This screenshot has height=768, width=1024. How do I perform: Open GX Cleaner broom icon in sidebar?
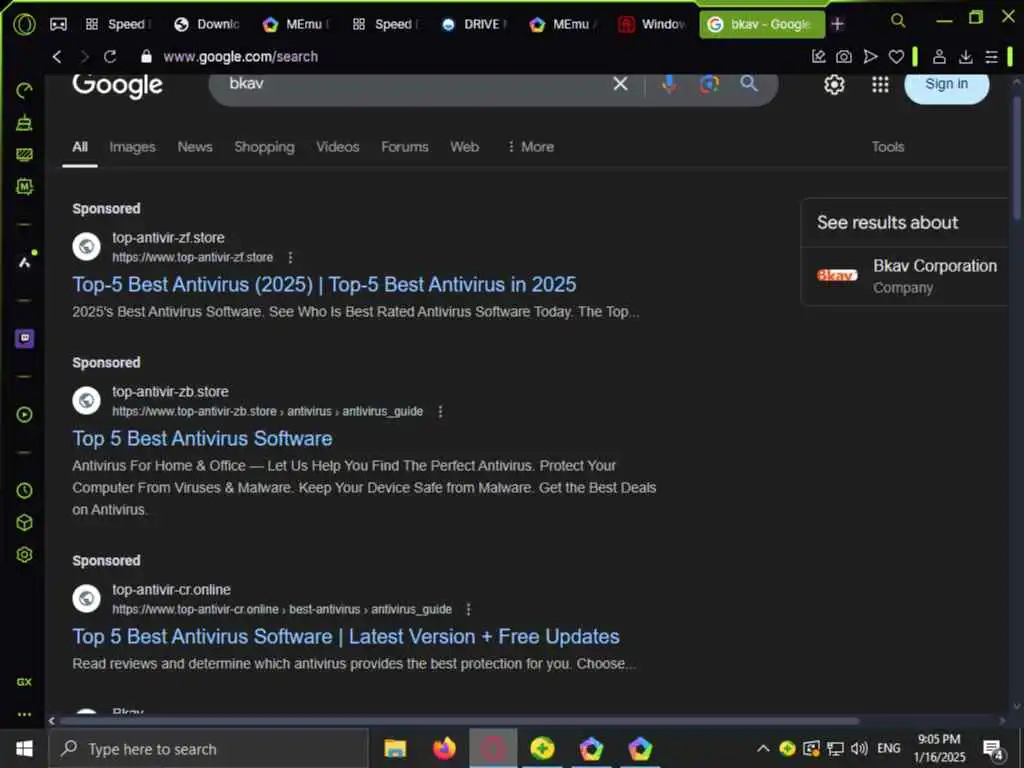24,122
